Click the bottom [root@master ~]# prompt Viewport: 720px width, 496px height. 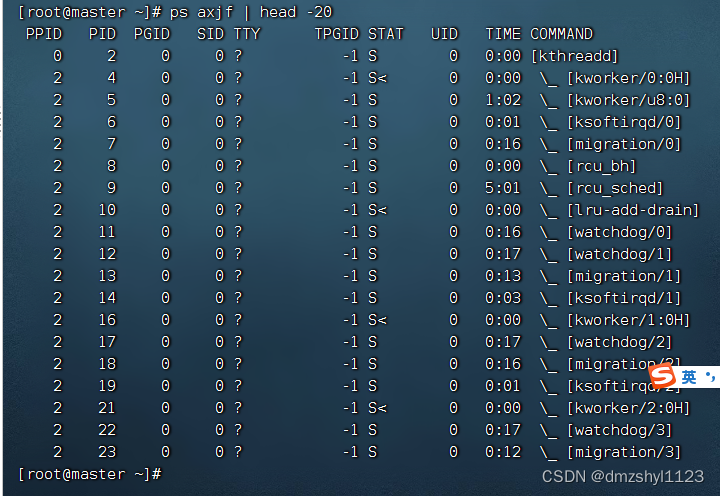pyautogui.click(x=90, y=474)
